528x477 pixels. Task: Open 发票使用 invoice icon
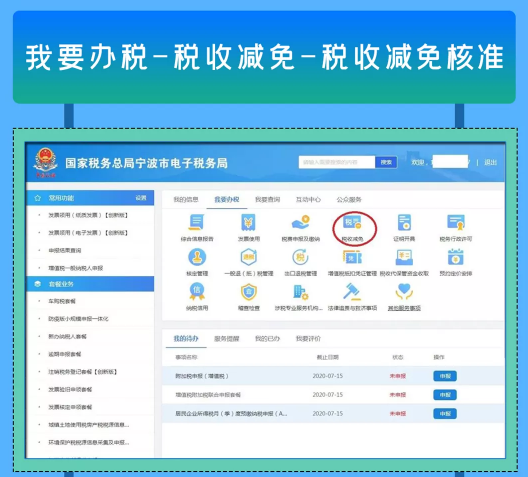pyautogui.click(x=249, y=223)
